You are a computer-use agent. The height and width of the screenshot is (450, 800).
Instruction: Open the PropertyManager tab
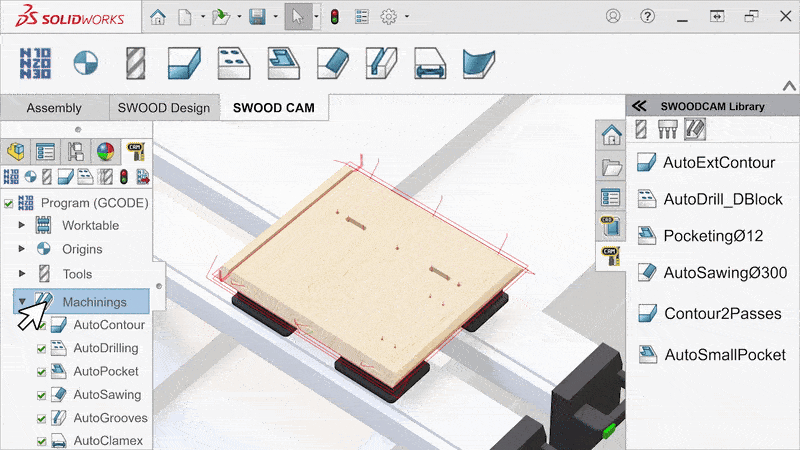click(x=45, y=152)
